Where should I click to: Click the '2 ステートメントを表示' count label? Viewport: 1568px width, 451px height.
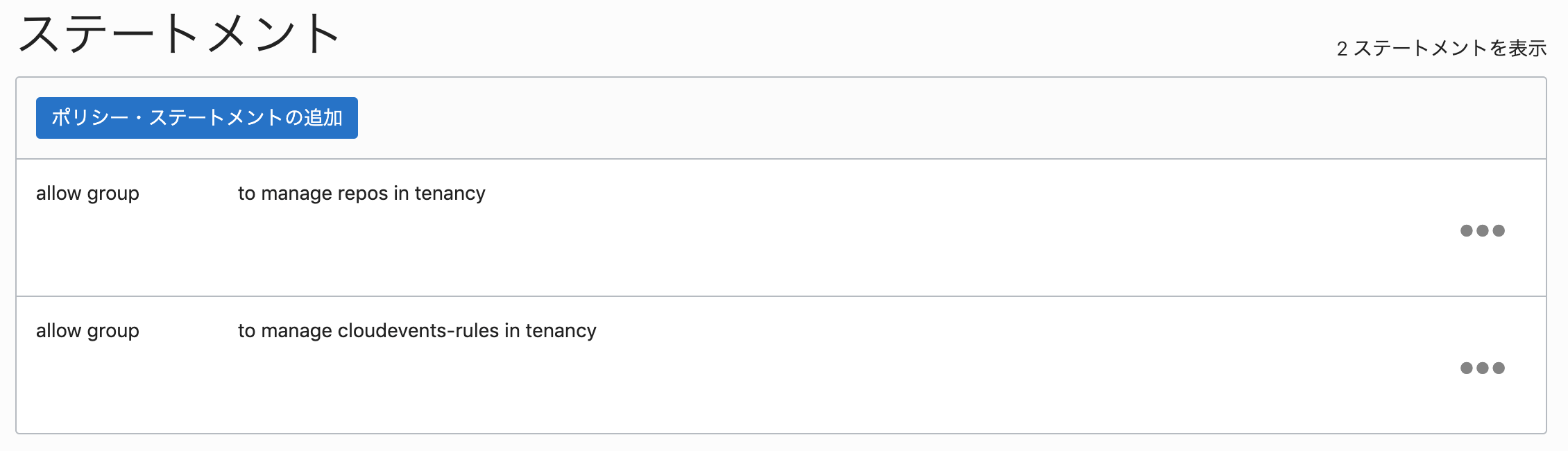(x=1441, y=49)
